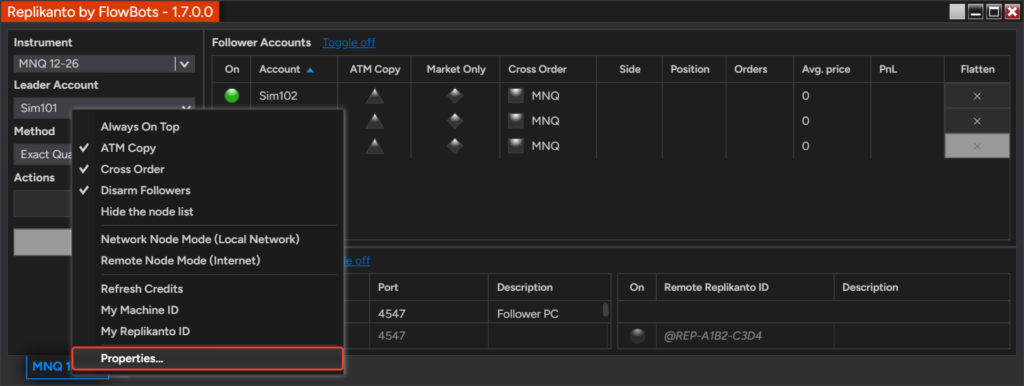Click the Port column header
This screenshot has height=386, width=1024.
click(429, 287)
